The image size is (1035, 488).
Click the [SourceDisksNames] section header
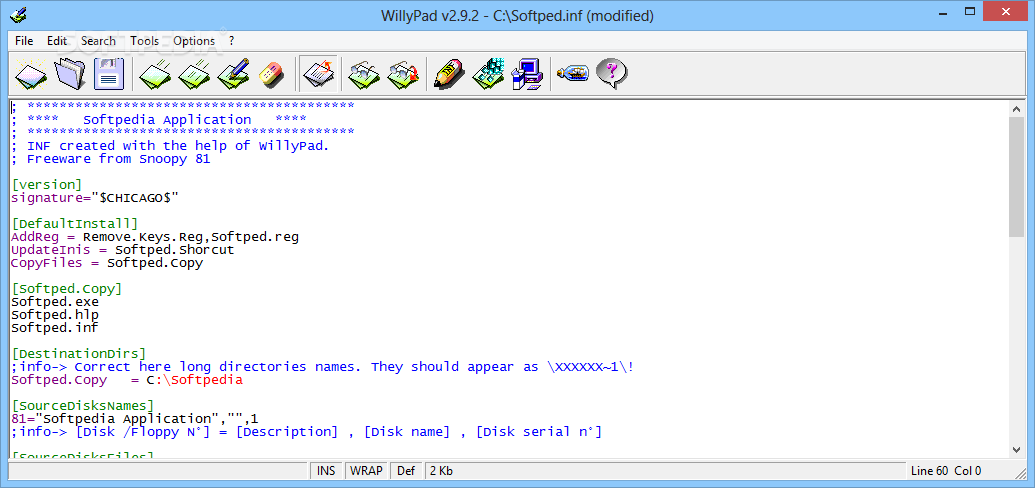pyautogui.click(x=83, y=406)
